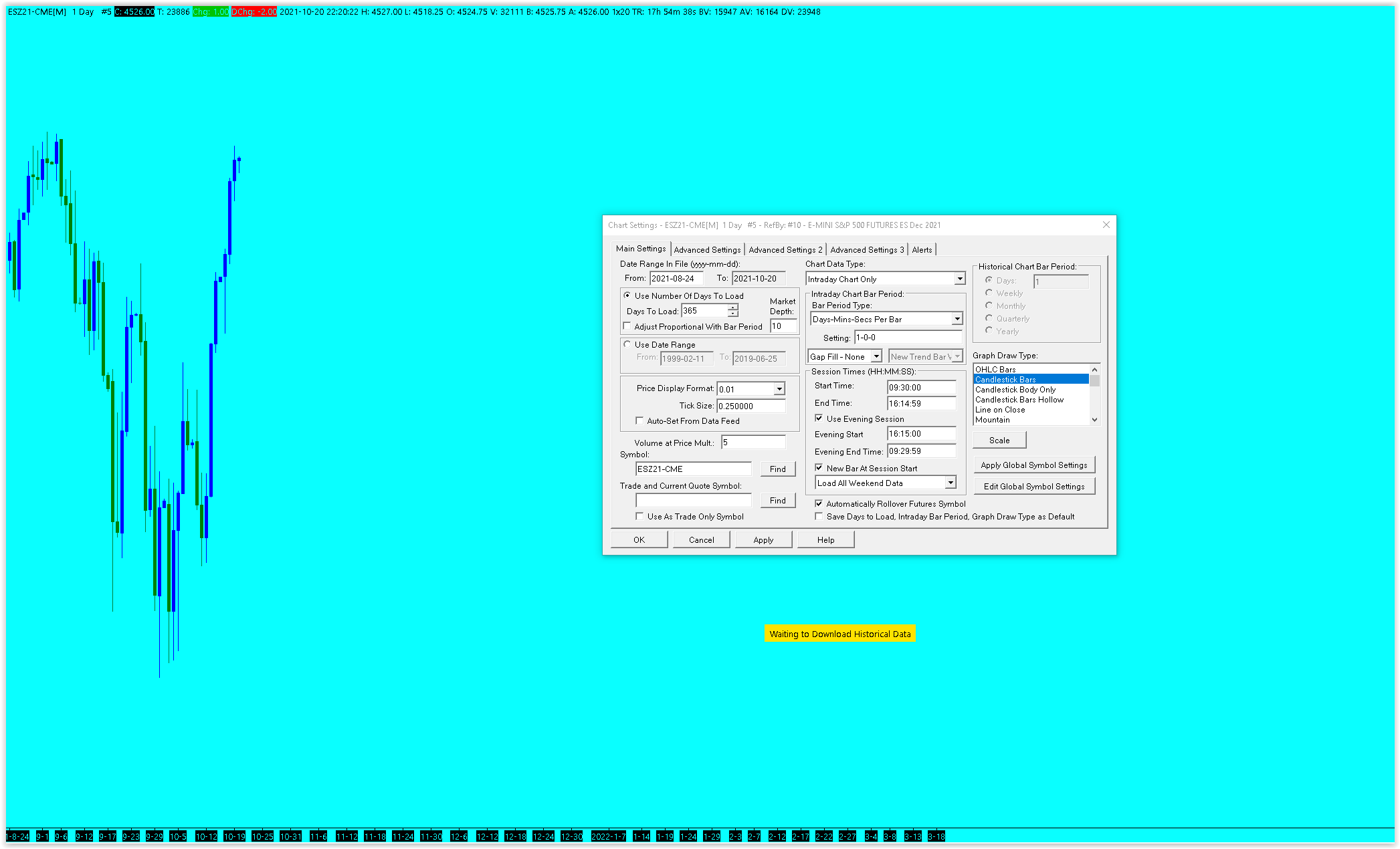Screen dimensions: 1400x849
Task: Enable Adjust Proportional With Bar Period
Action: point(627,326)
